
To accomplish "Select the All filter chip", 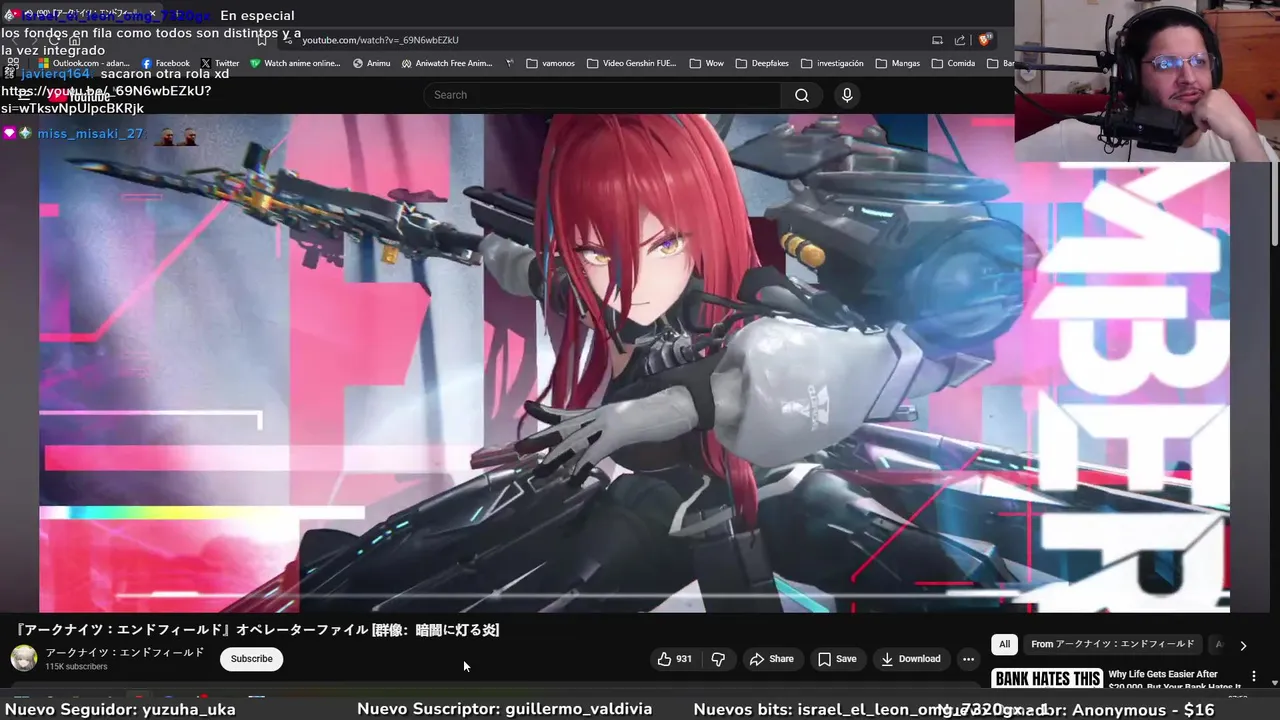I will [1004, 644].
